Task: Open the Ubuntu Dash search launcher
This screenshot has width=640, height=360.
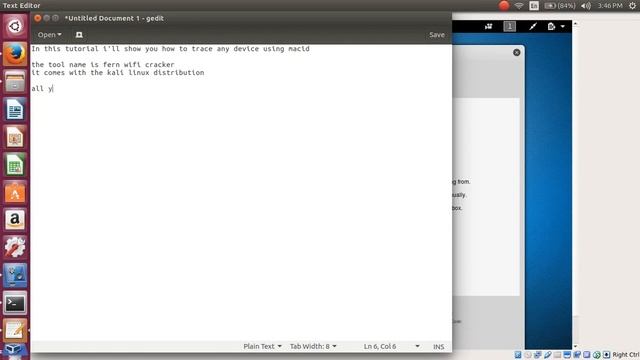Action: coord(15,27)
